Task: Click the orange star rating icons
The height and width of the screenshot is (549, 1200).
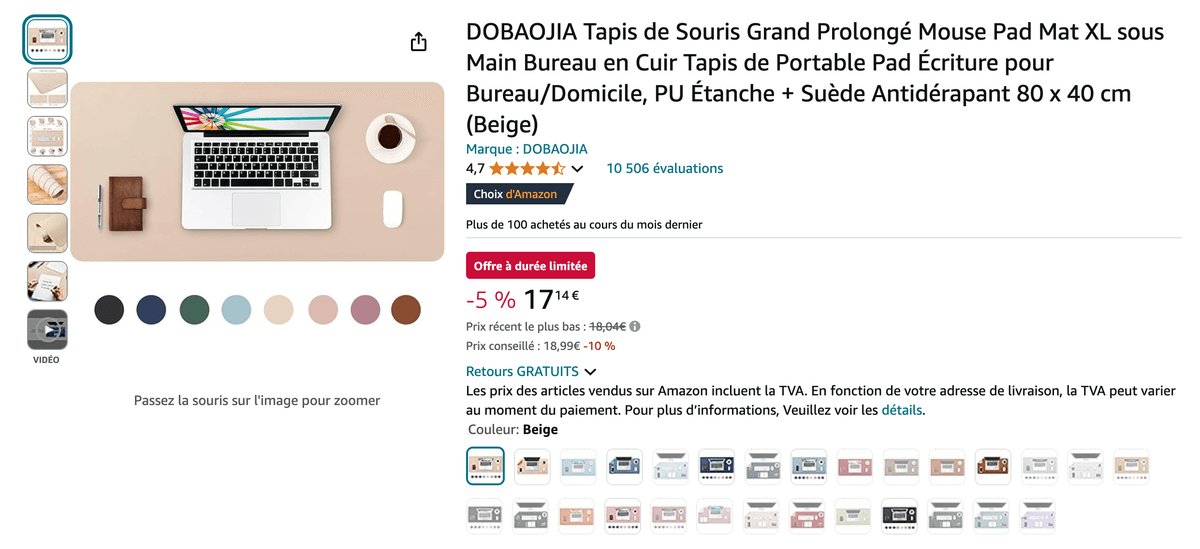Action: [527, 169]
